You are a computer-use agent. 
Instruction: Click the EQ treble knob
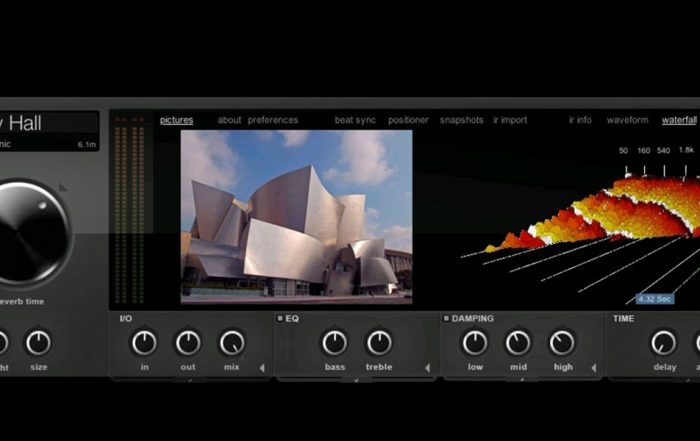pos(379,343)
